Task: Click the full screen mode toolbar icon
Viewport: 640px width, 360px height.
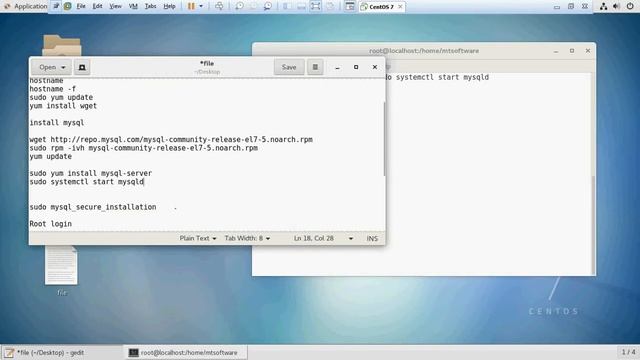Action: [315, 6]
